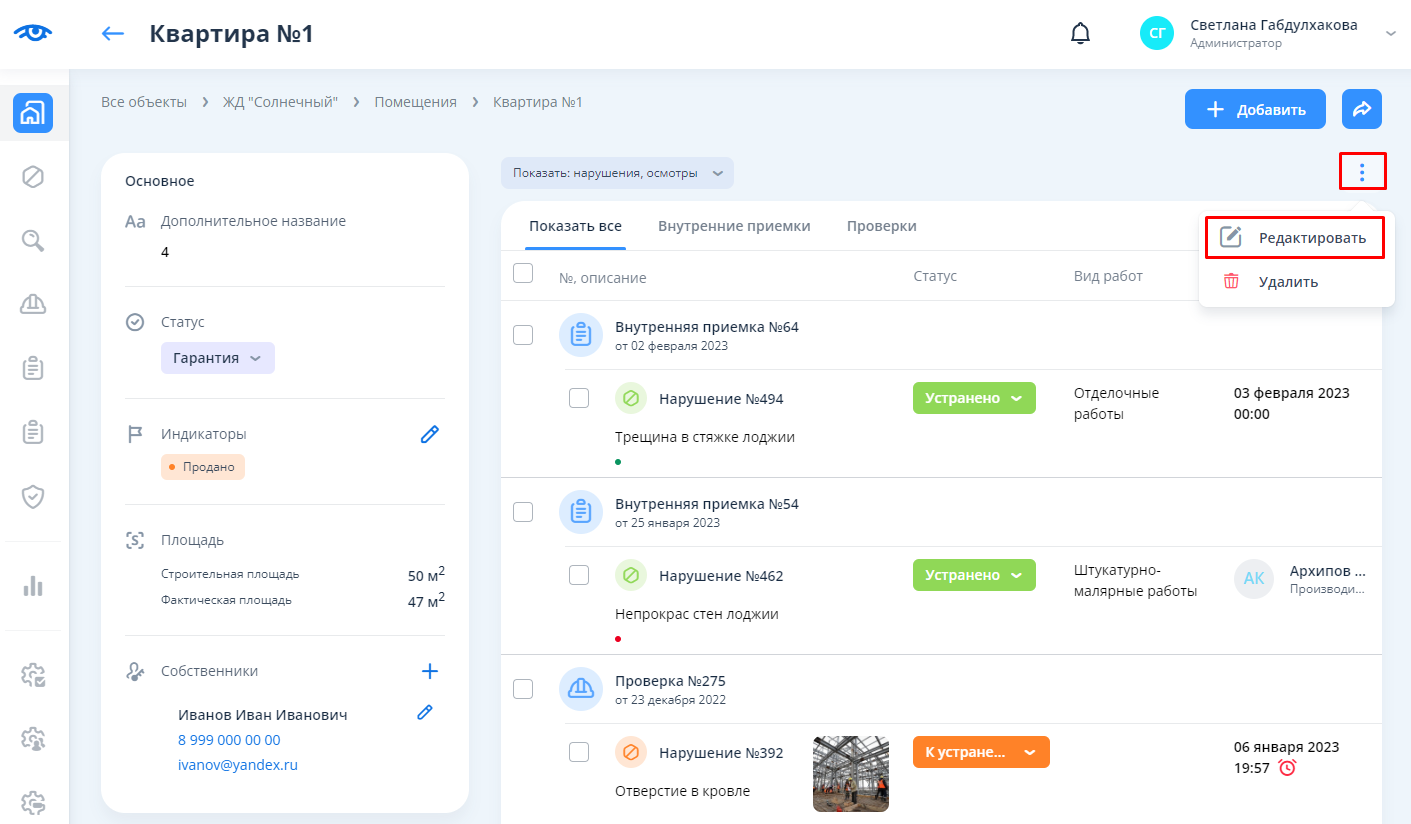Click the Добавить button
The image size is (1411, 824).
coord(1255,109)
